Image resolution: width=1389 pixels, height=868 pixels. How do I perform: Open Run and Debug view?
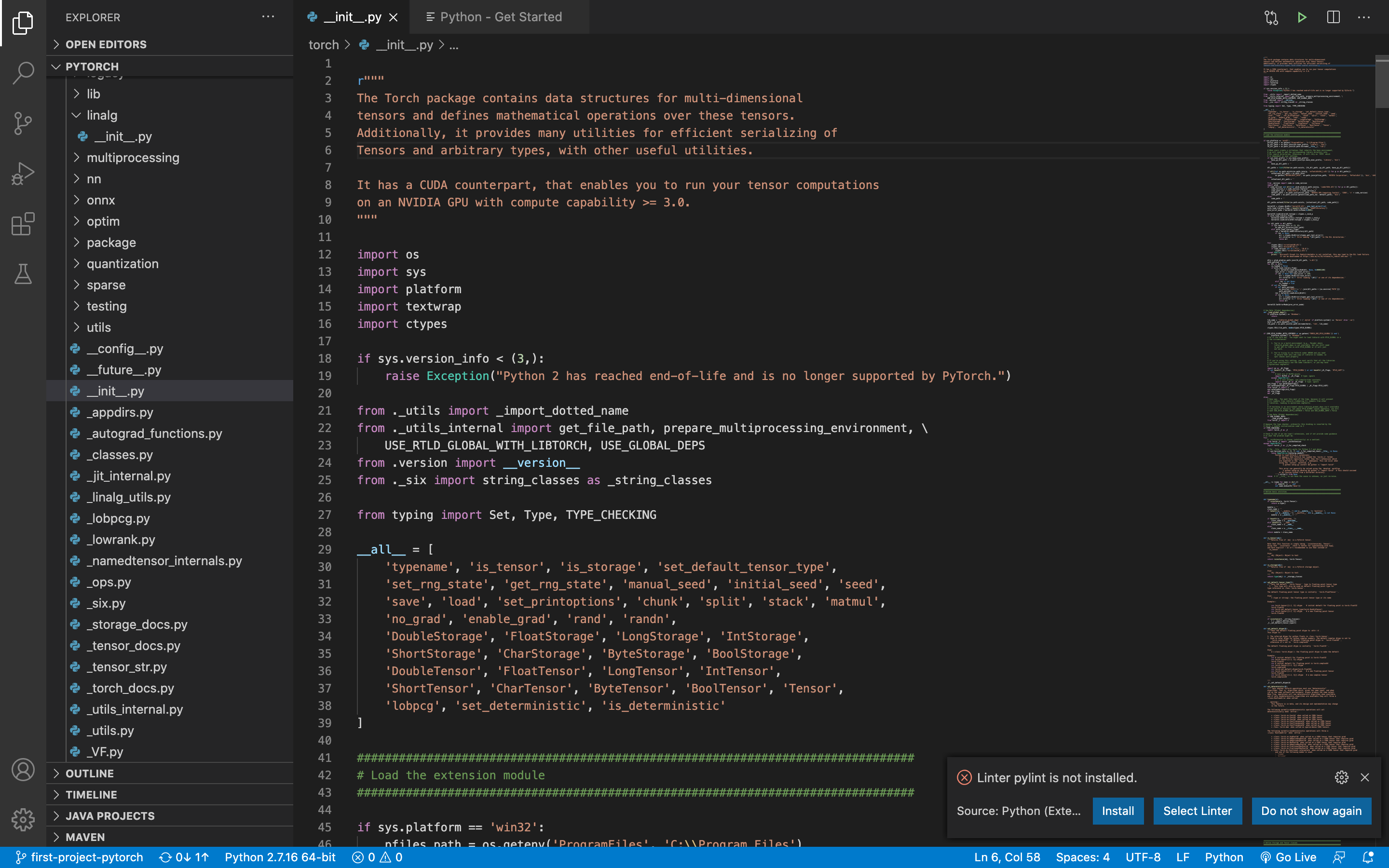coord(23,173)
